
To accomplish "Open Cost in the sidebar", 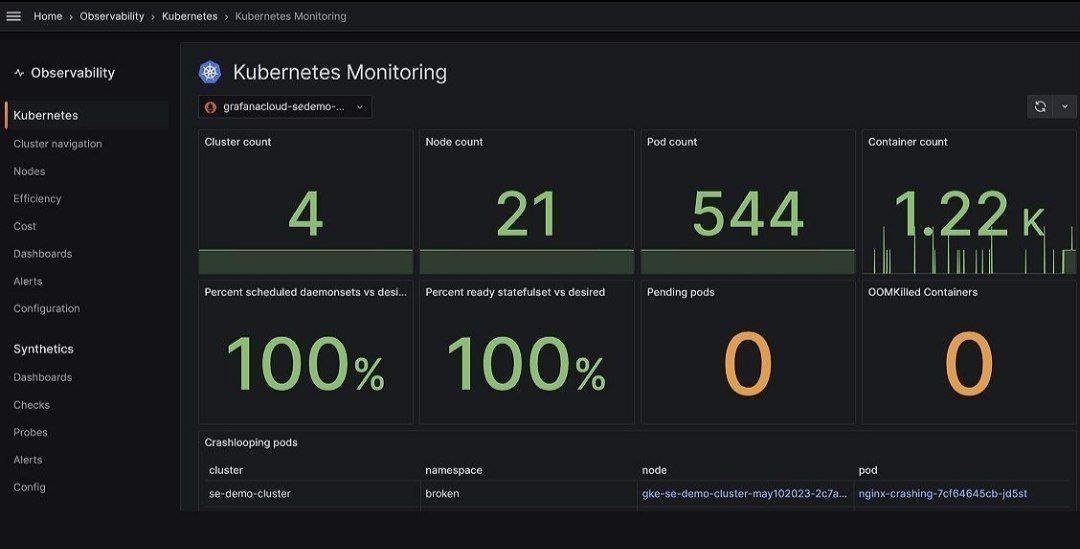I will click(25, 226).
